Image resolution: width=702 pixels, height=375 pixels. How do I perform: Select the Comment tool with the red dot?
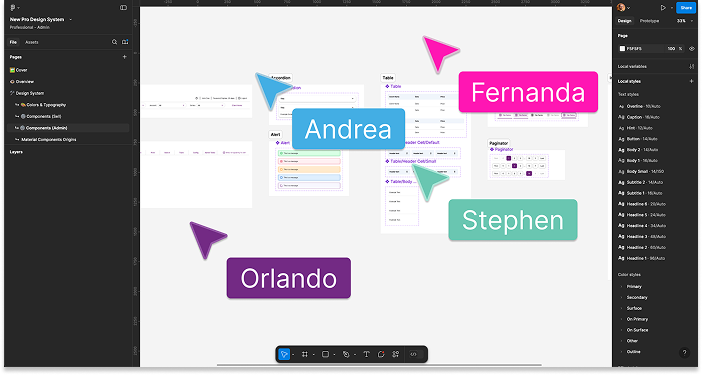(x=381, y=354)
